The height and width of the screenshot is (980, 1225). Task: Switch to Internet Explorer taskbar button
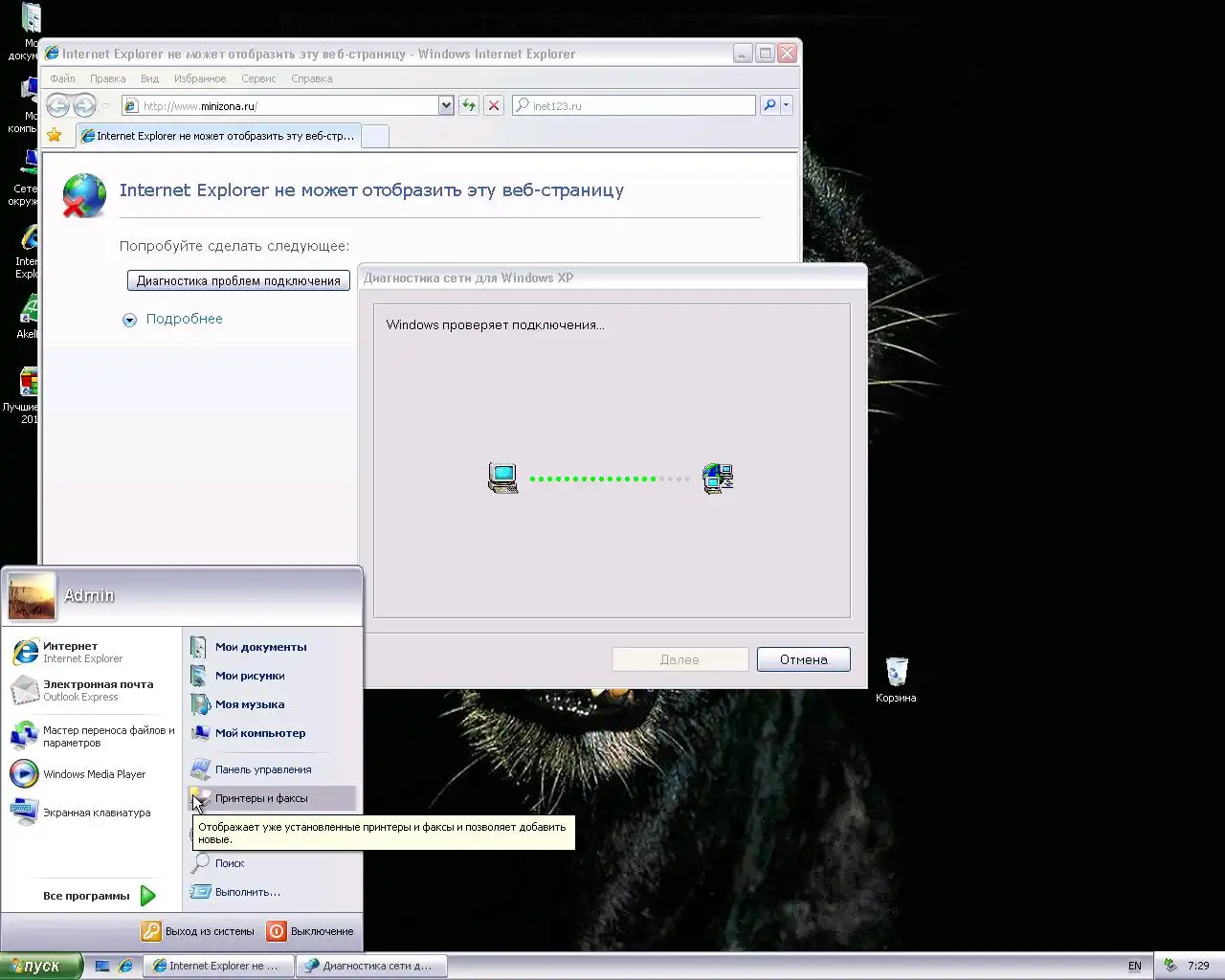[218, 966]
